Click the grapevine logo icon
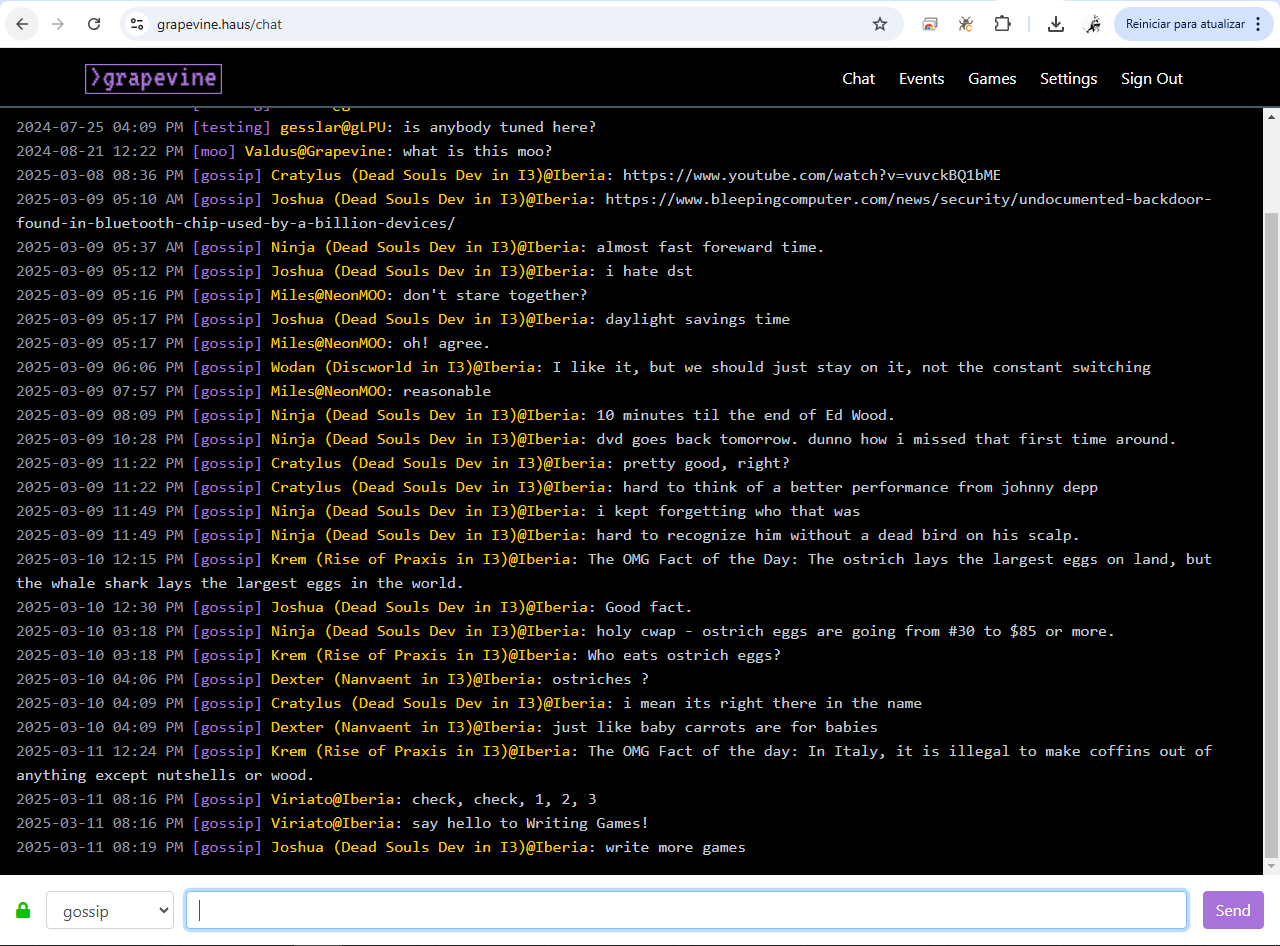This screenshot has height=946, width=1280. pyautogui.click(x=153, y=78)
